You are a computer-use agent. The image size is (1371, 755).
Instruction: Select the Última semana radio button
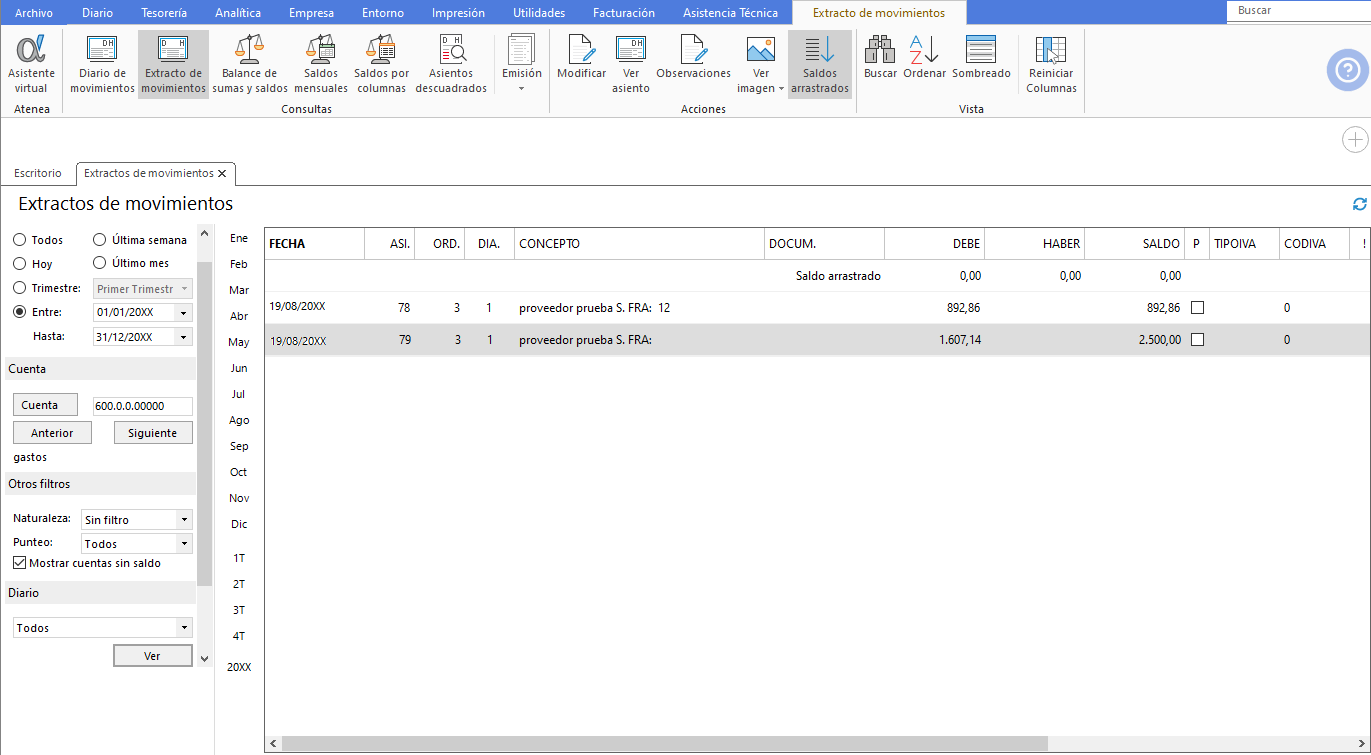(x=100, y=240)
